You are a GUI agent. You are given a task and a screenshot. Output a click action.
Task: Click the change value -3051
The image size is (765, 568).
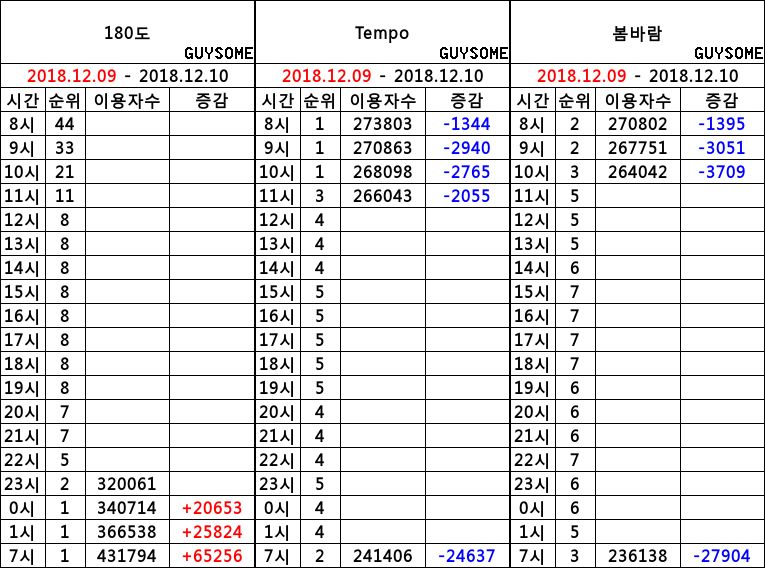click(x=722, y=148)
